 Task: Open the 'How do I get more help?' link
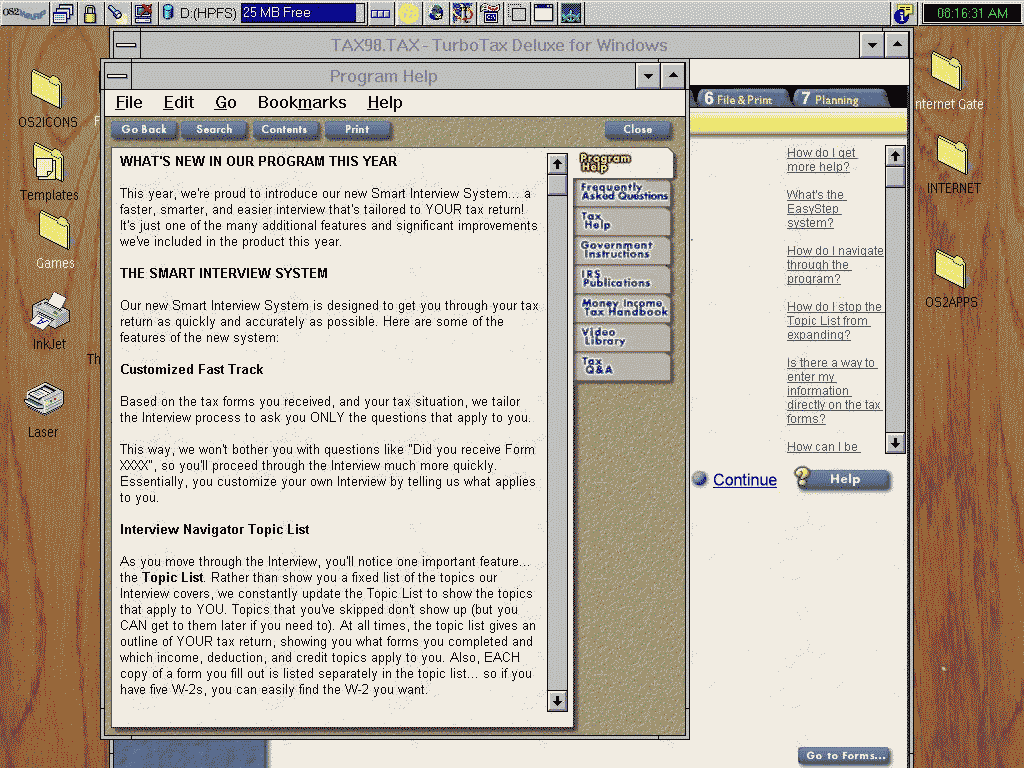(x=821, y=159)
